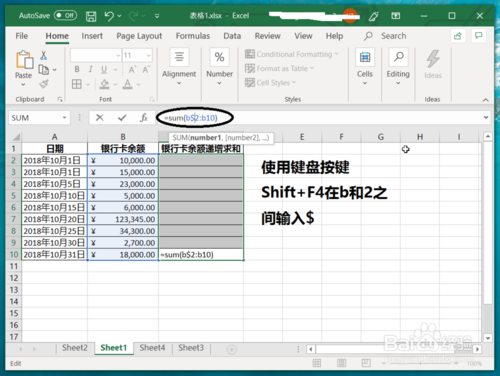The height and width of the screenshot is (376, 500).
Task: Open the Clipboard dialog launcher
Action: 60,99
